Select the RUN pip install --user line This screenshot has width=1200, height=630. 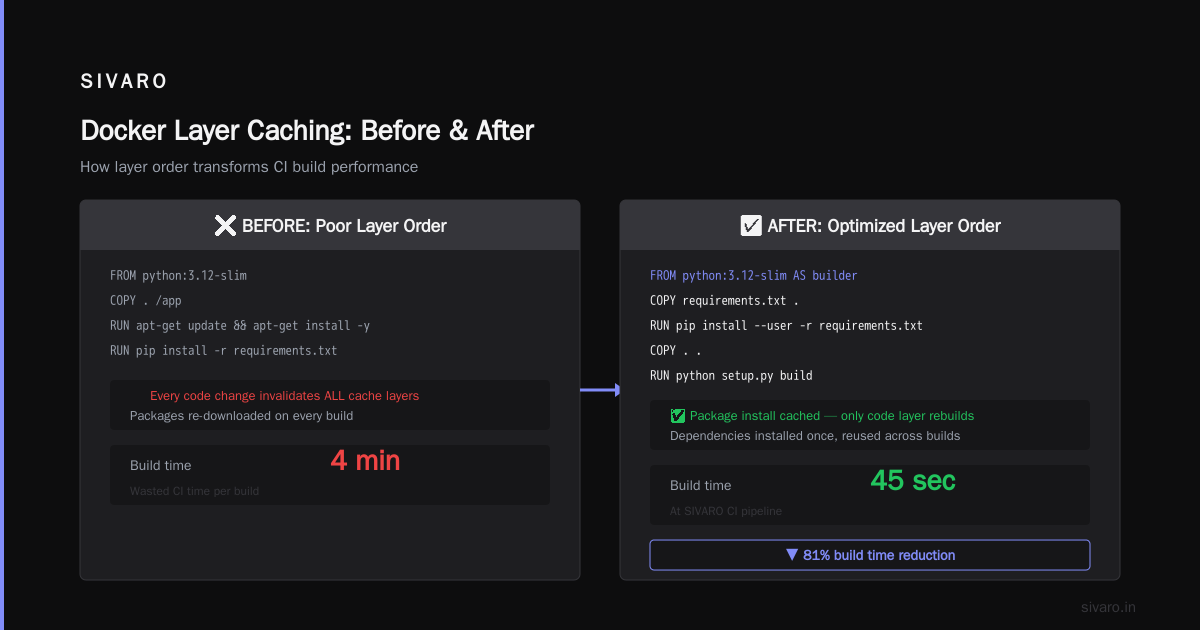coord(786,326)
